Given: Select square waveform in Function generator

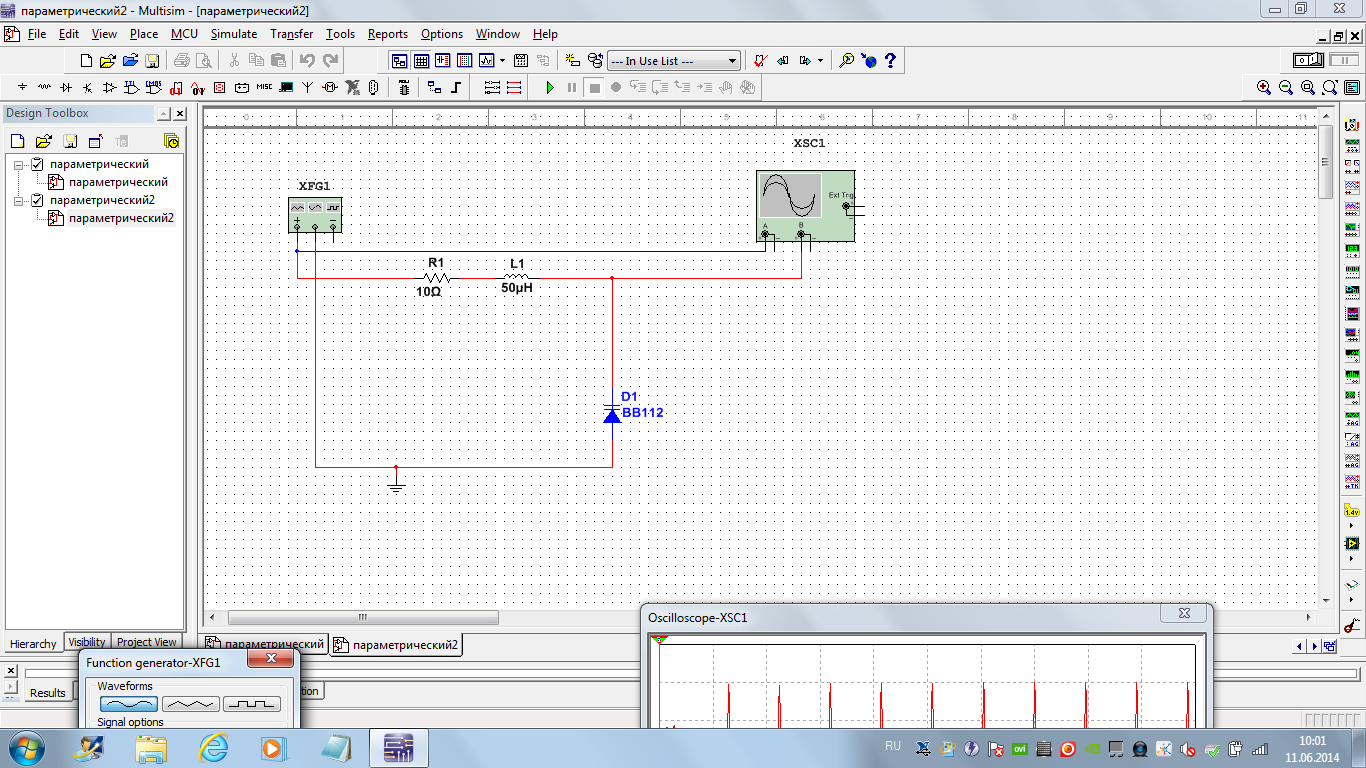Looking at the screenshot, I should [251, 704].
